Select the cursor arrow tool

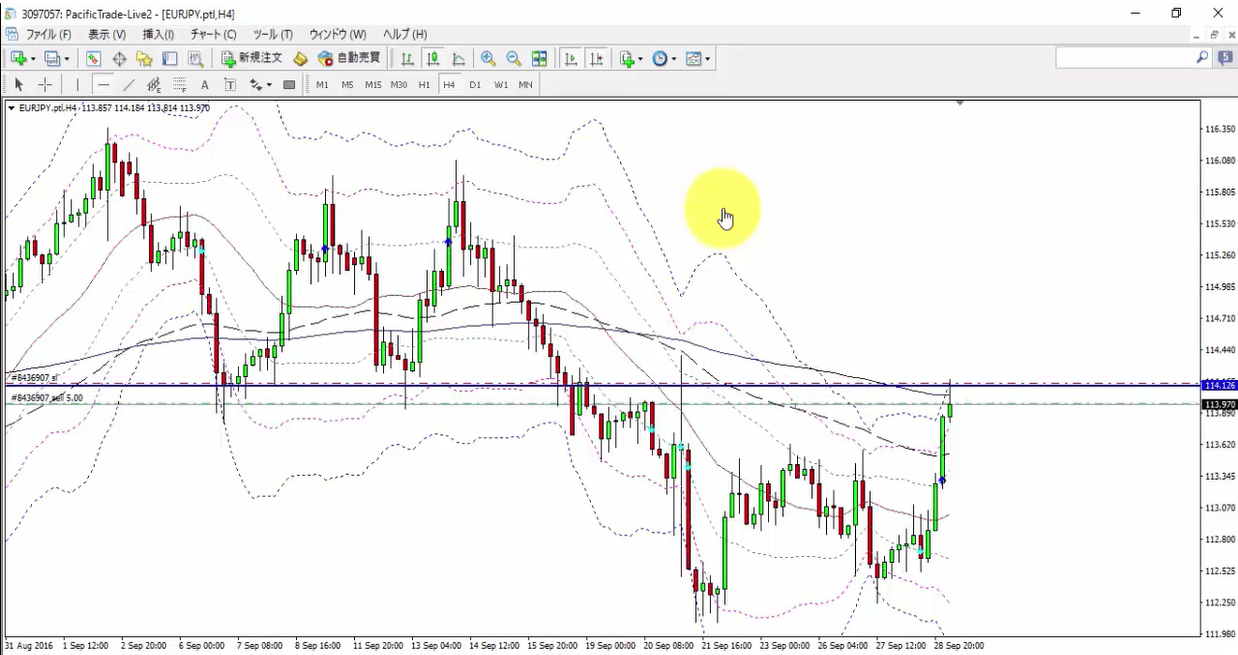pos(19,85)
